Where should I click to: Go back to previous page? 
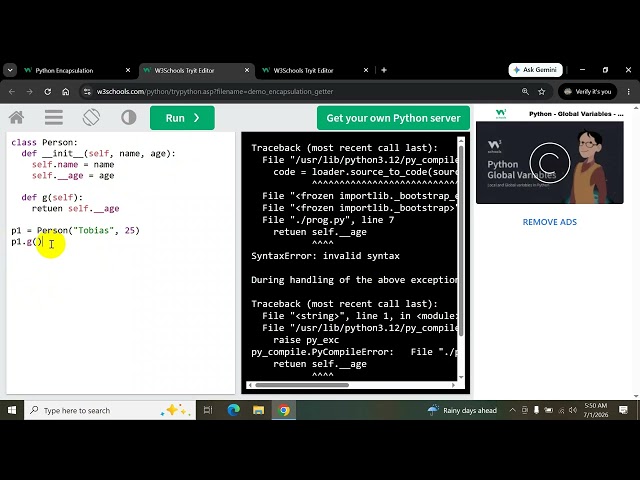click(x=12, y=92)
